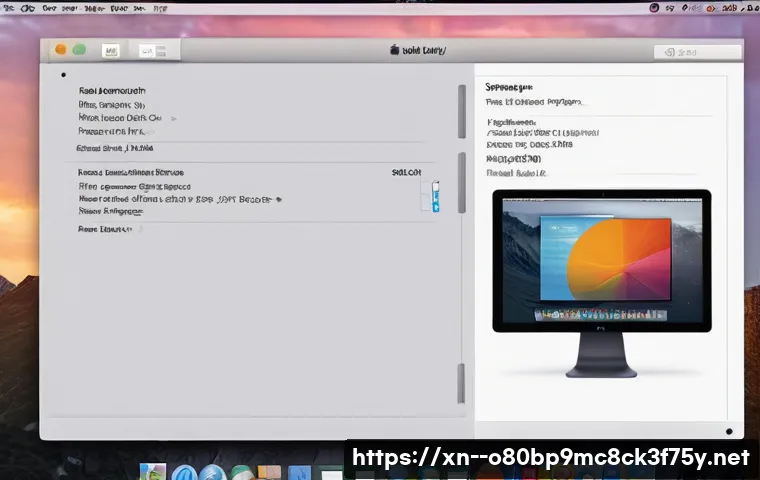Click the orange window button in the title bar
Screen dimensions: 760x480
pos(60,49)
